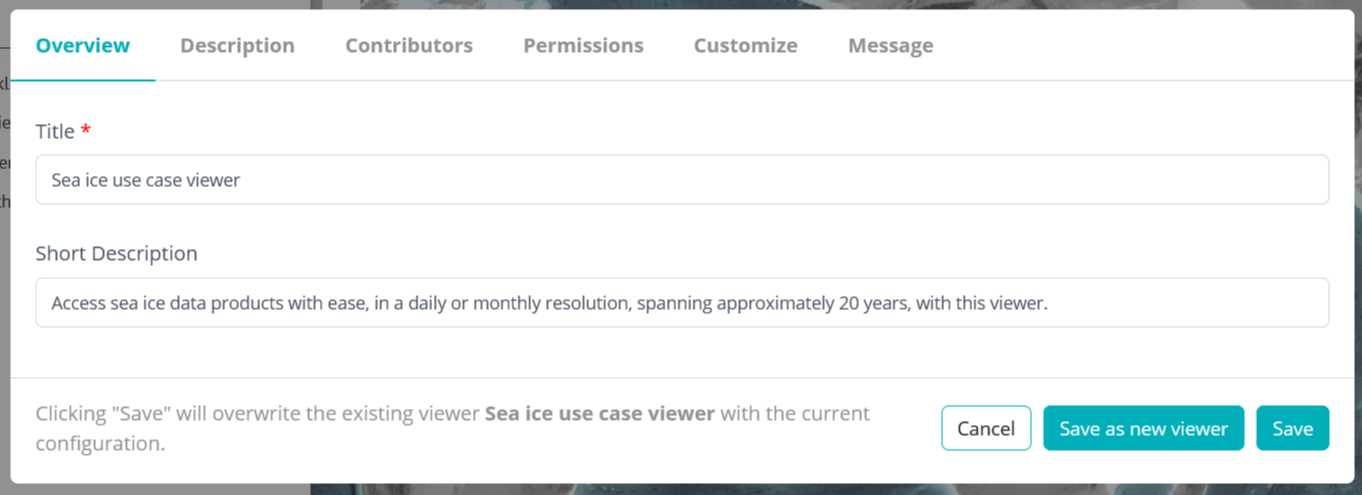Open the Description tab
This screenshot has height=495, width=1362.
237,46
